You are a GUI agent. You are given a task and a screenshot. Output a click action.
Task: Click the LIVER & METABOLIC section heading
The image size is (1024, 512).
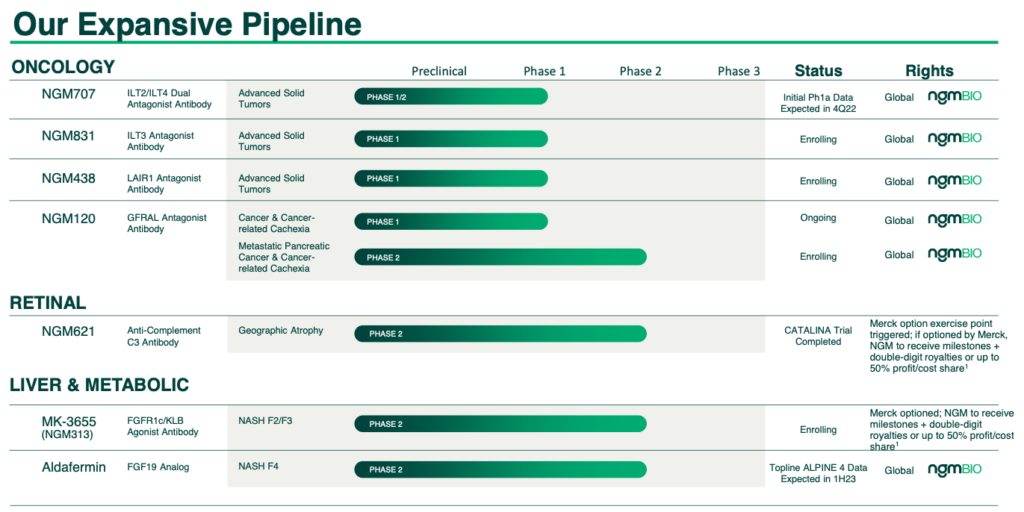pyautogui.click(x=100, y=385)
